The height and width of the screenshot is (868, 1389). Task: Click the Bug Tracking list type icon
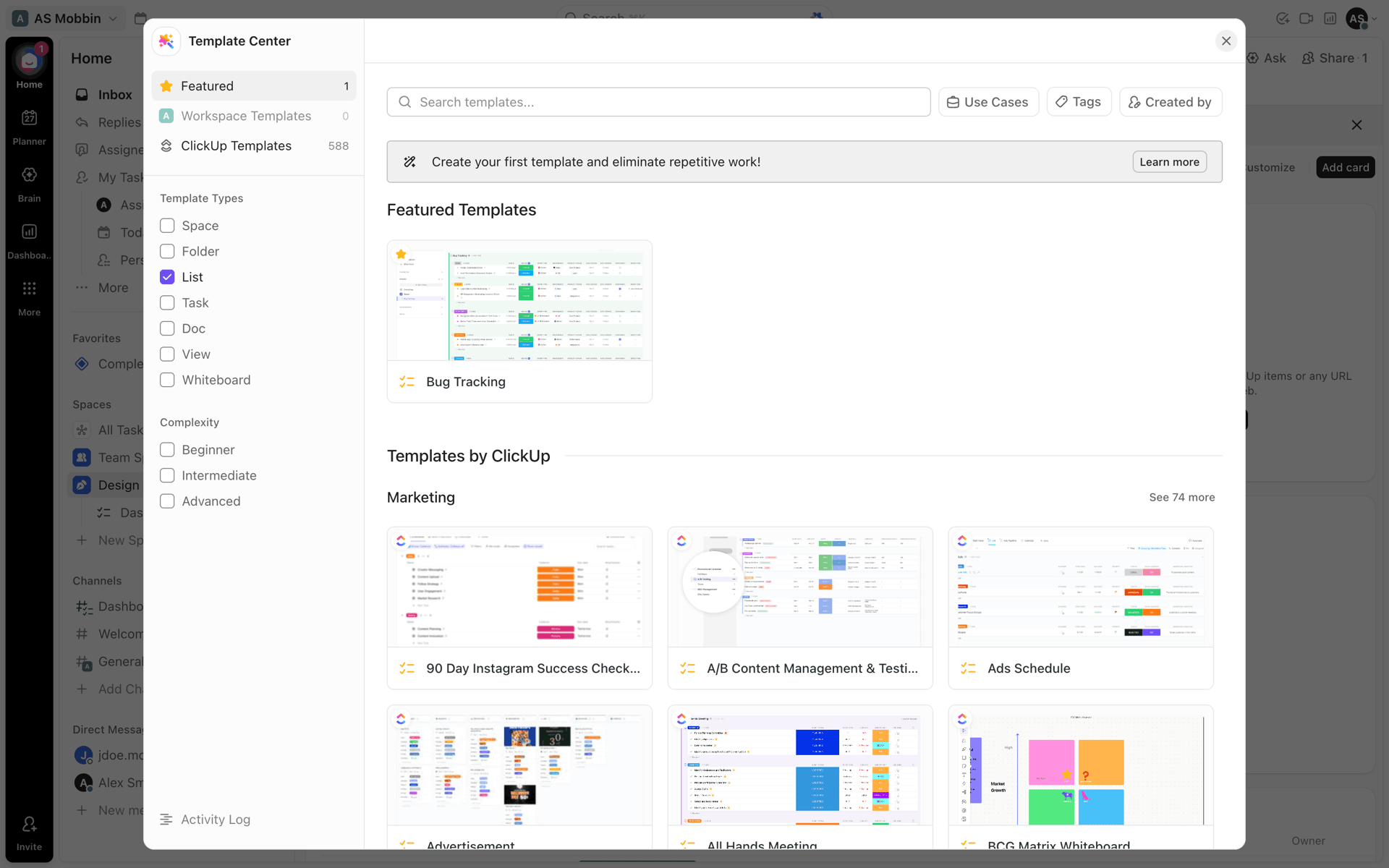point(407,382)
